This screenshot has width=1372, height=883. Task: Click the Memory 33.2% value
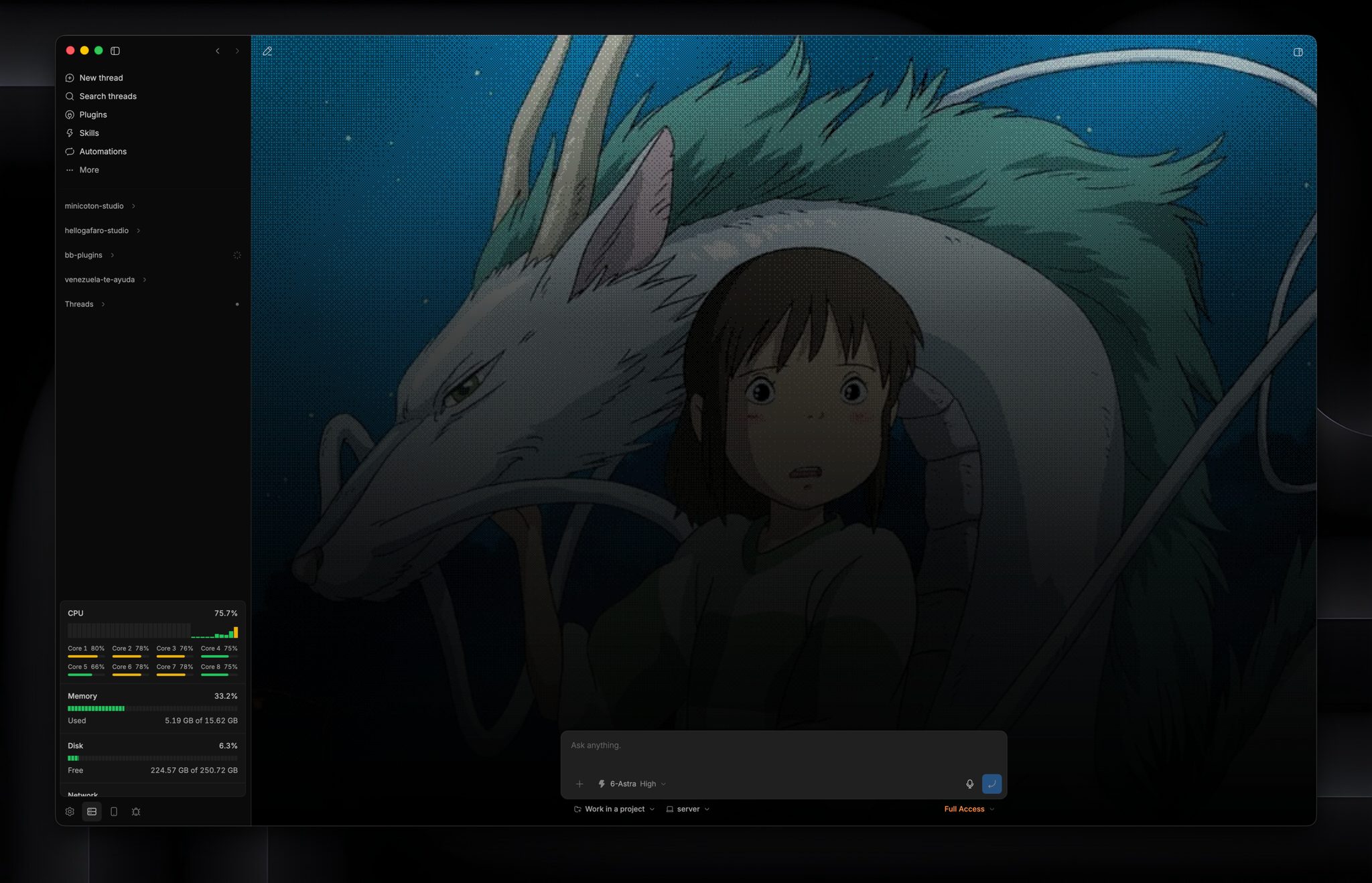click(226, 696)
